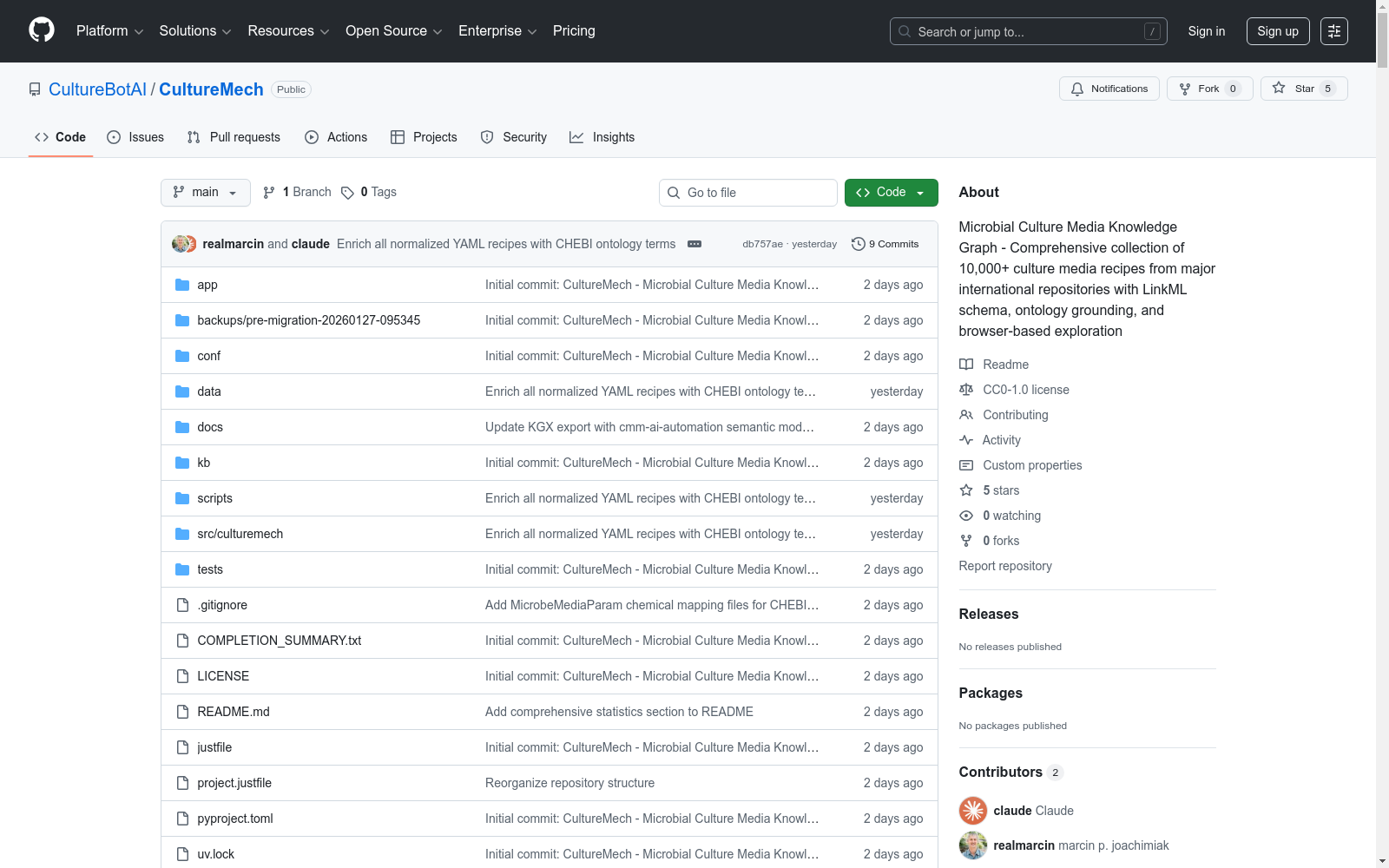Open the Readme link in About

tap(994, 365)
